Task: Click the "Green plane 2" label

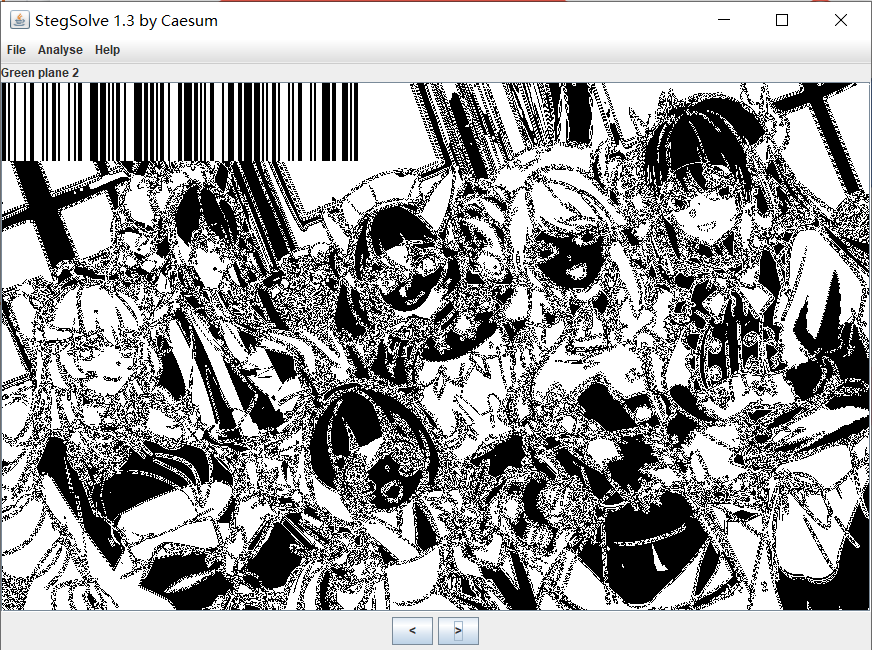Action: click(40, 72)
